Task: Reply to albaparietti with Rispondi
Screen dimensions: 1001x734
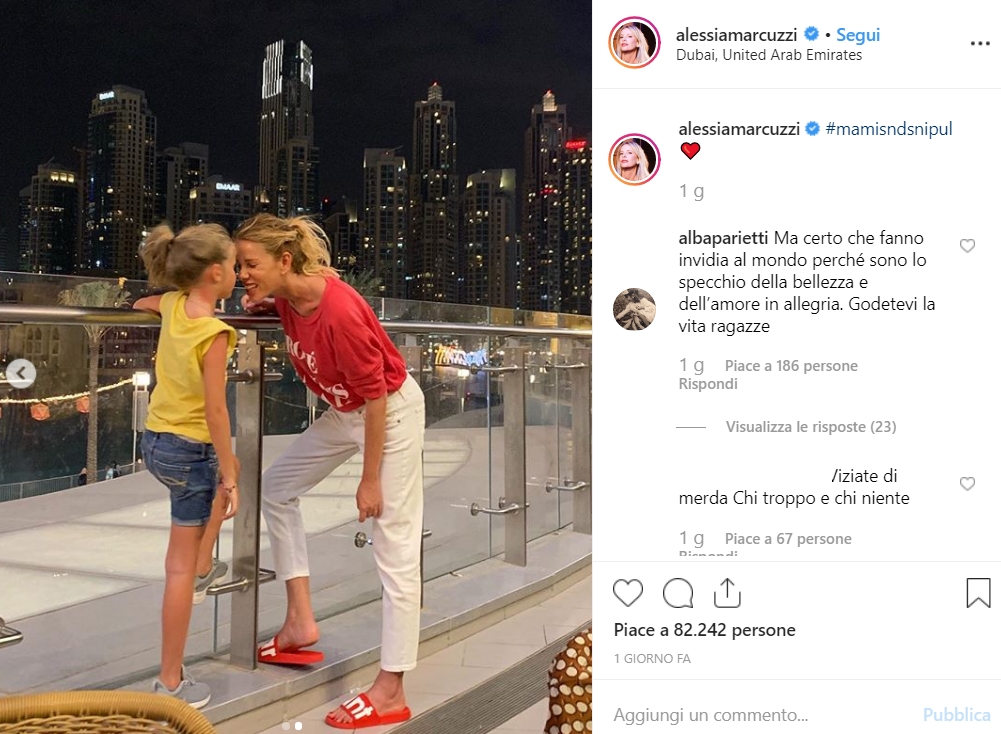Action: 708,384
